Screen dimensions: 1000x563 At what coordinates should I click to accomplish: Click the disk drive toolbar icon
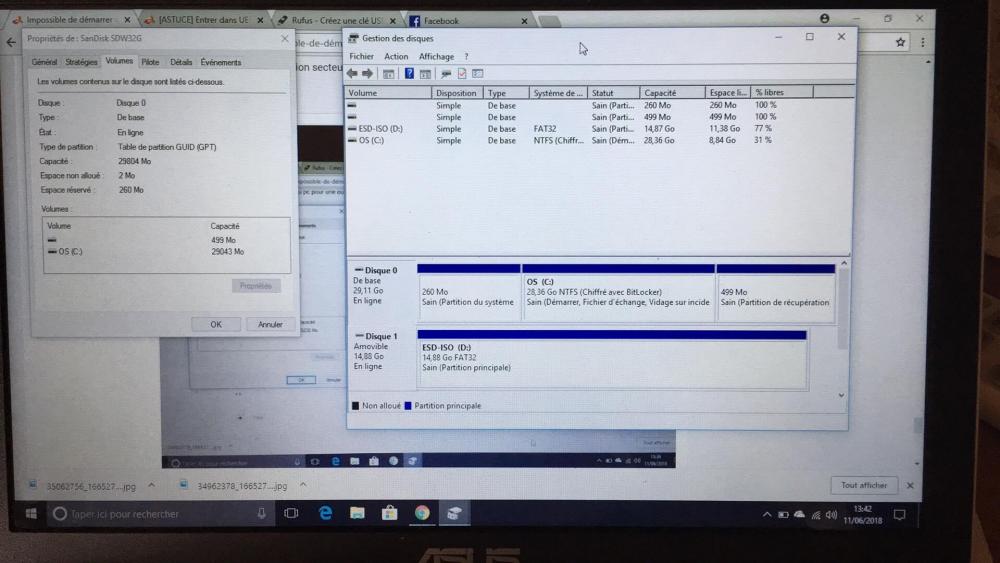446,74
